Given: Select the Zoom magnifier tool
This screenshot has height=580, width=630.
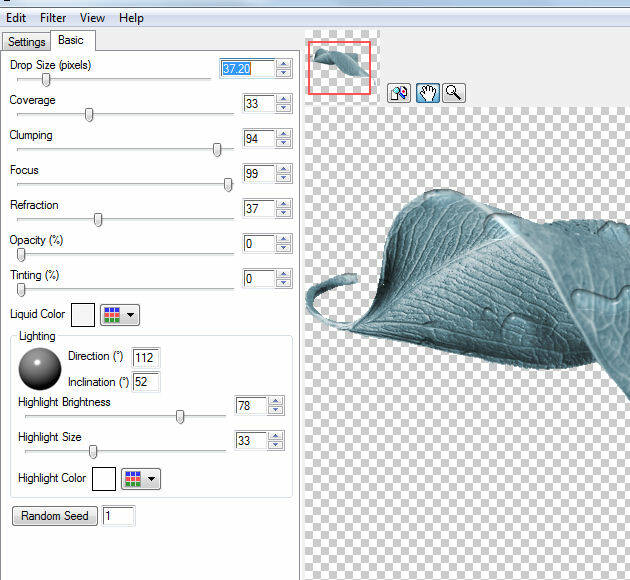Looking at the screenshot, I should [454, 93].
